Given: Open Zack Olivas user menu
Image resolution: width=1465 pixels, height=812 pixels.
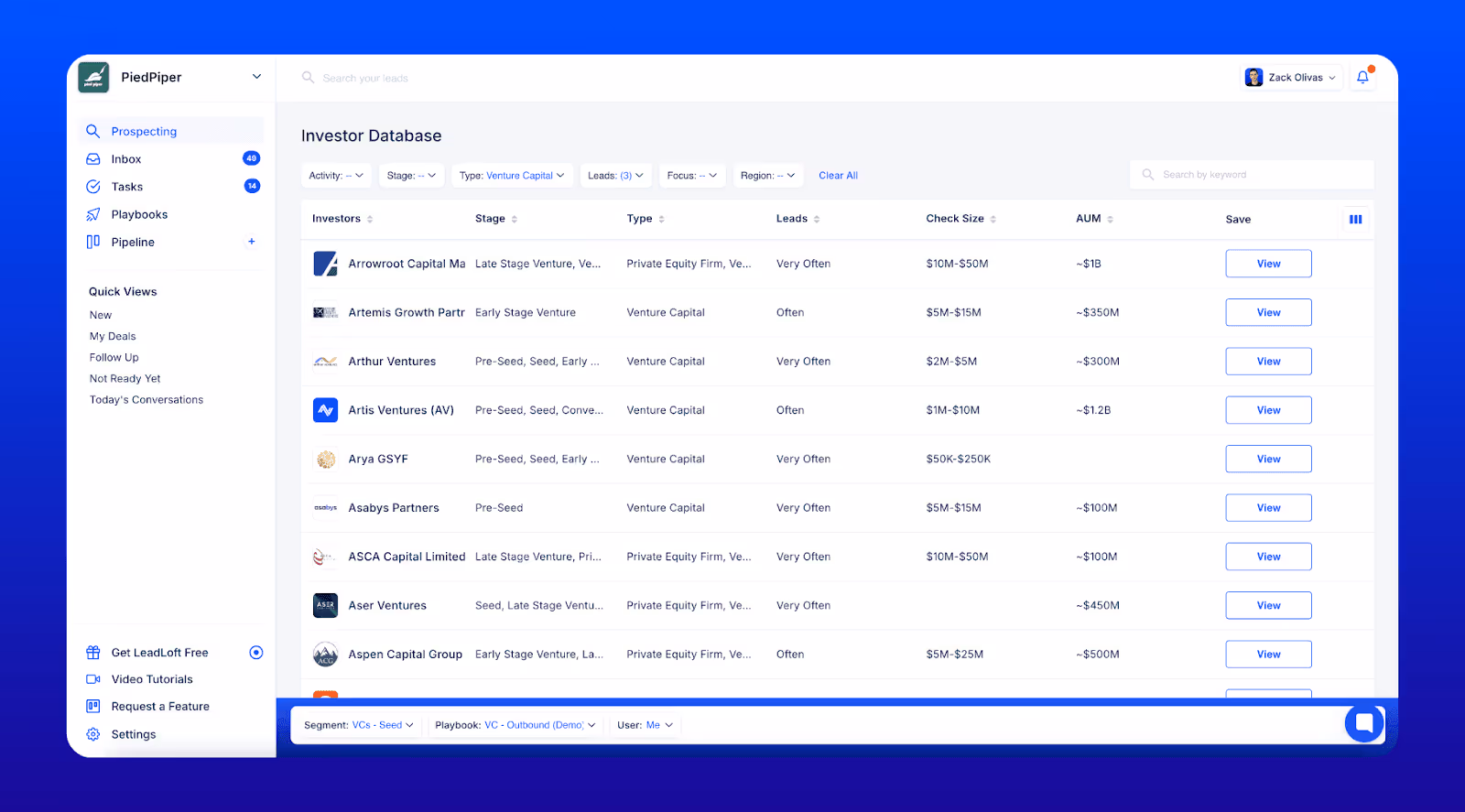Looking at the screenshot, I should [1291, 78].
